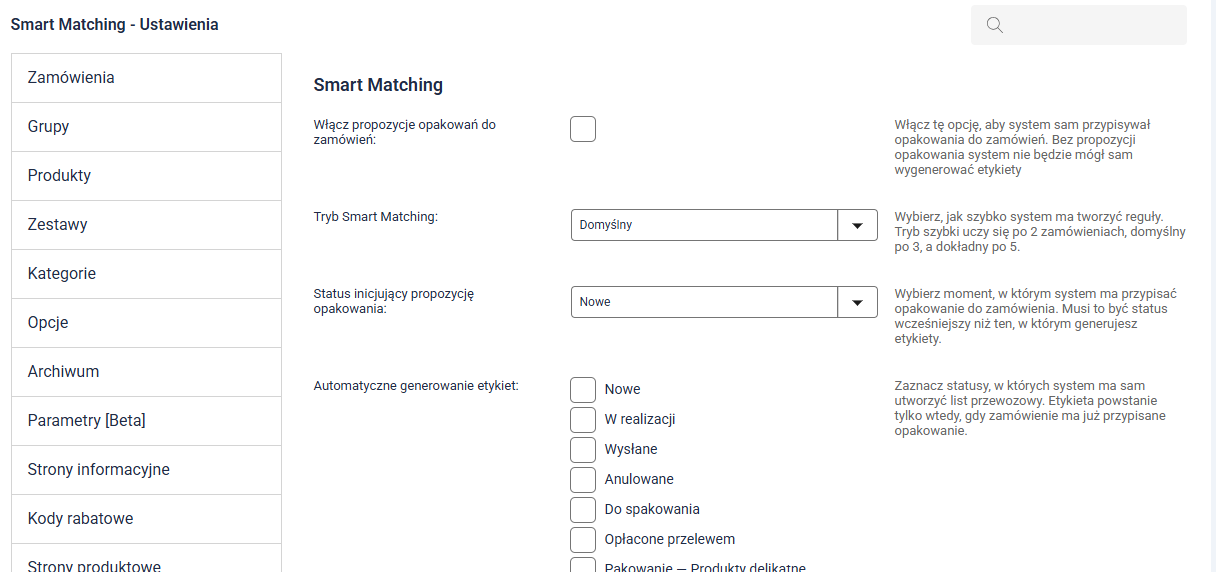Screen dimensions: 1216x572
Task: Expand the Status inicjujący dropdown arrow
Action: [x=857, y=302]
